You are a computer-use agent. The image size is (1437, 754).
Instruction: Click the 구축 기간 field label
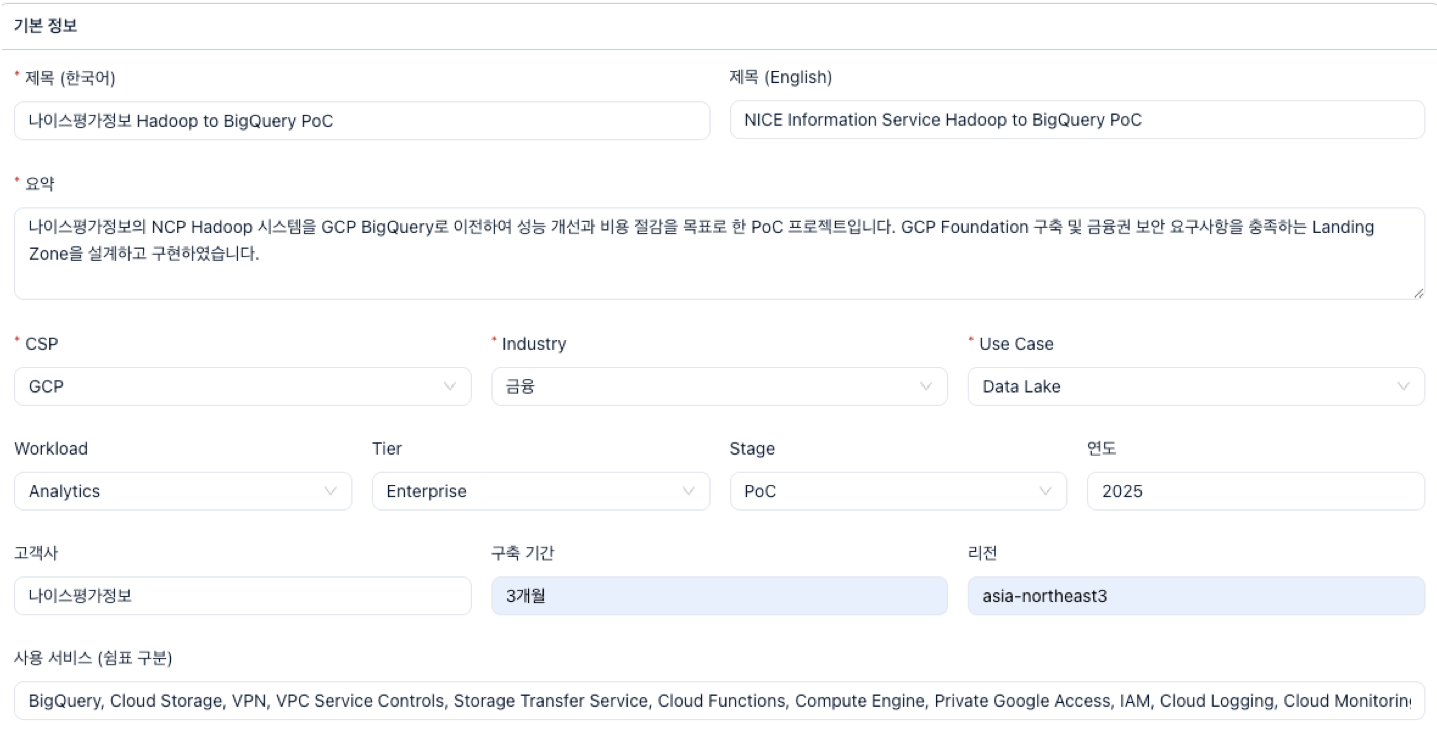[523, 554]
